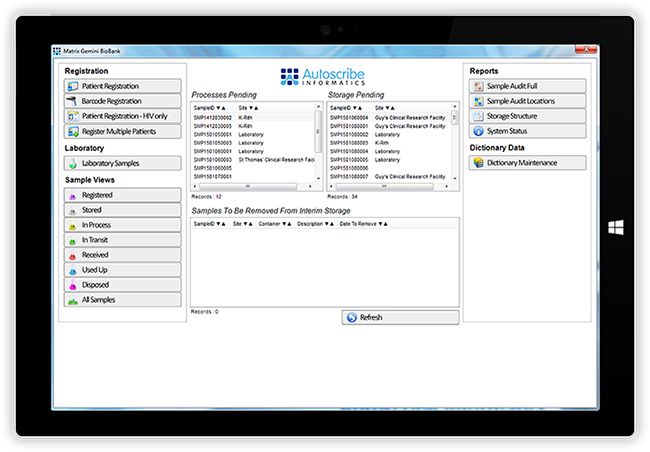Screen dimensions: 650x452
Task: Click Records : 34 count label
Action: [x=342, y=197]
